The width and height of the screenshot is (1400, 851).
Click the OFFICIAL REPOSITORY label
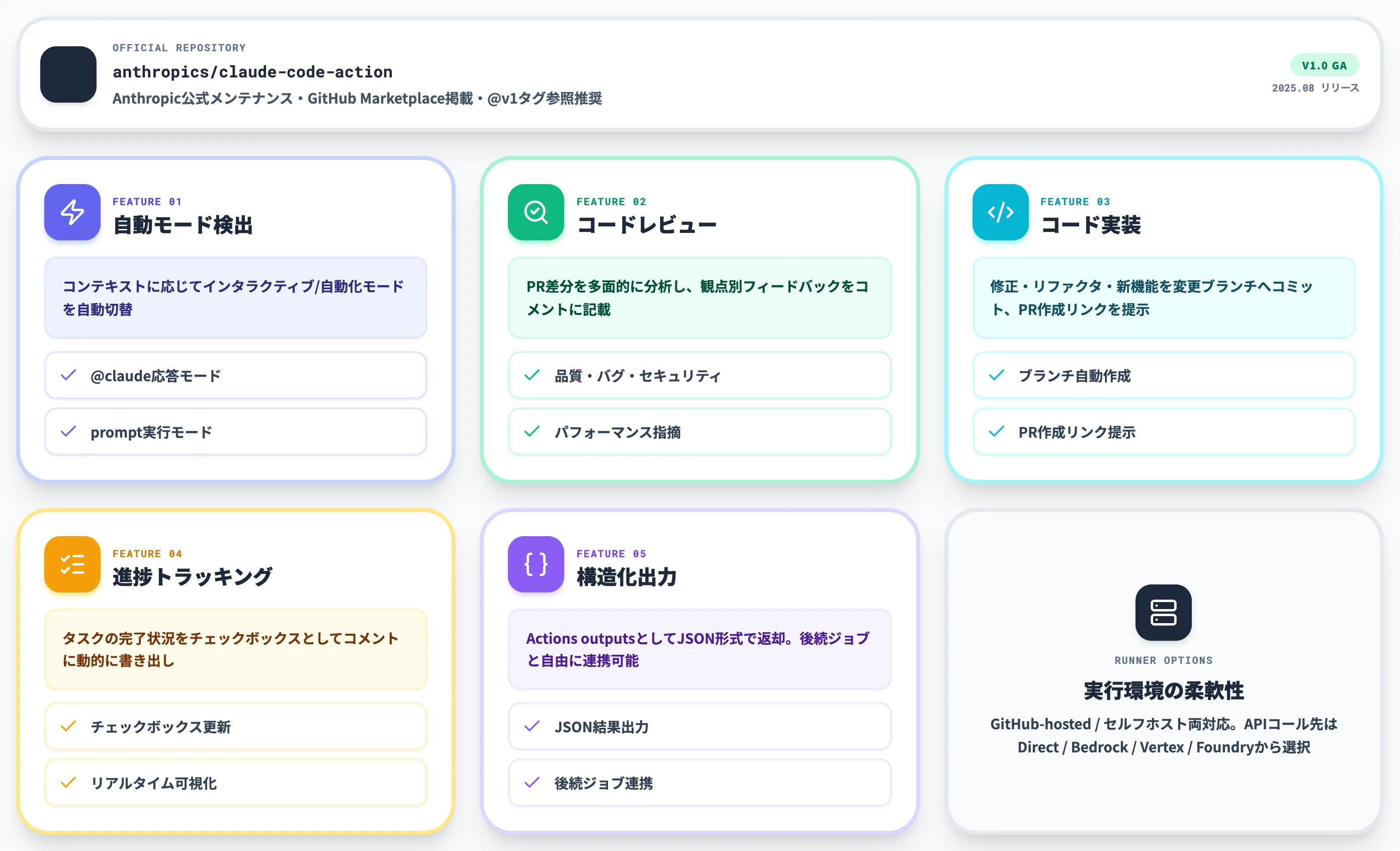click(x=179, y=48)
